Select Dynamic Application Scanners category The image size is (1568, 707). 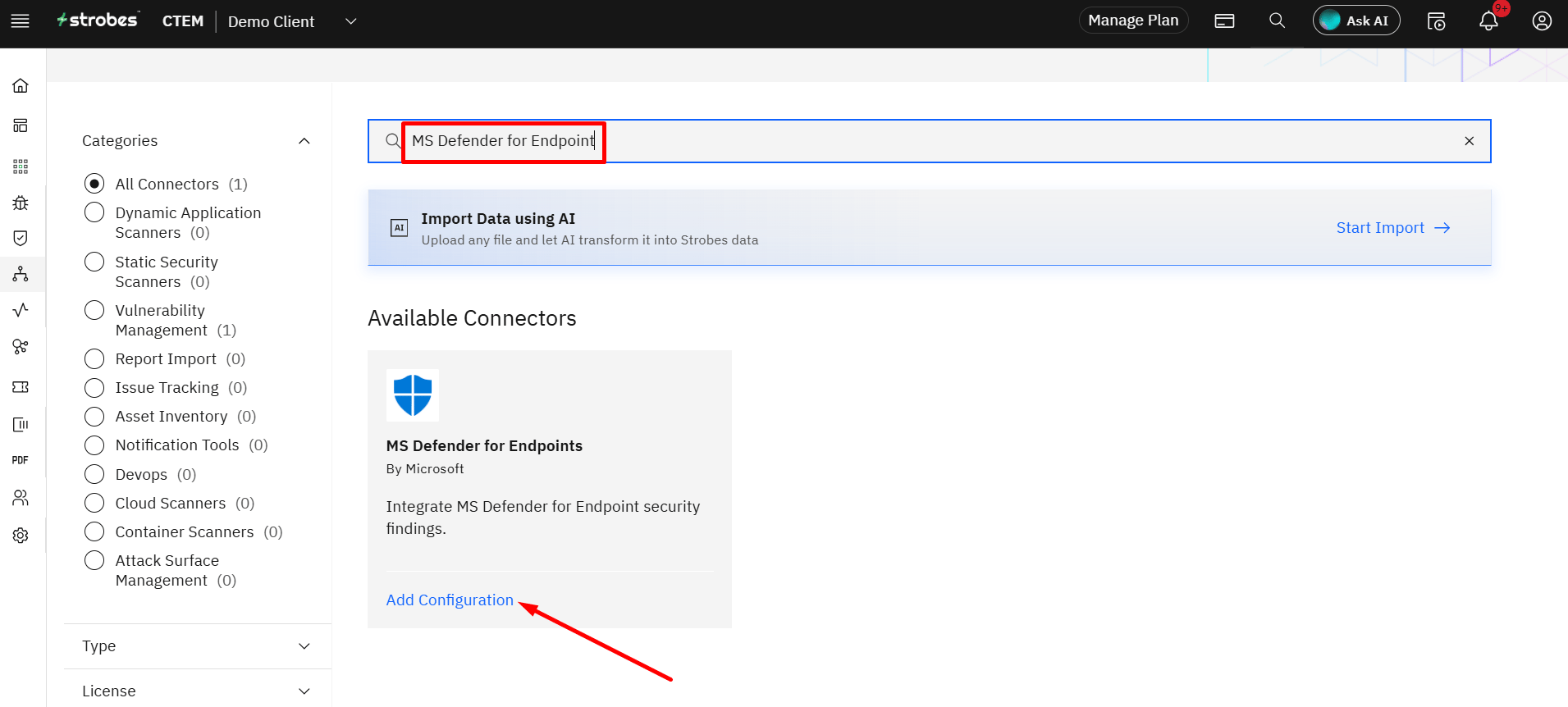[x=94, y=212]
